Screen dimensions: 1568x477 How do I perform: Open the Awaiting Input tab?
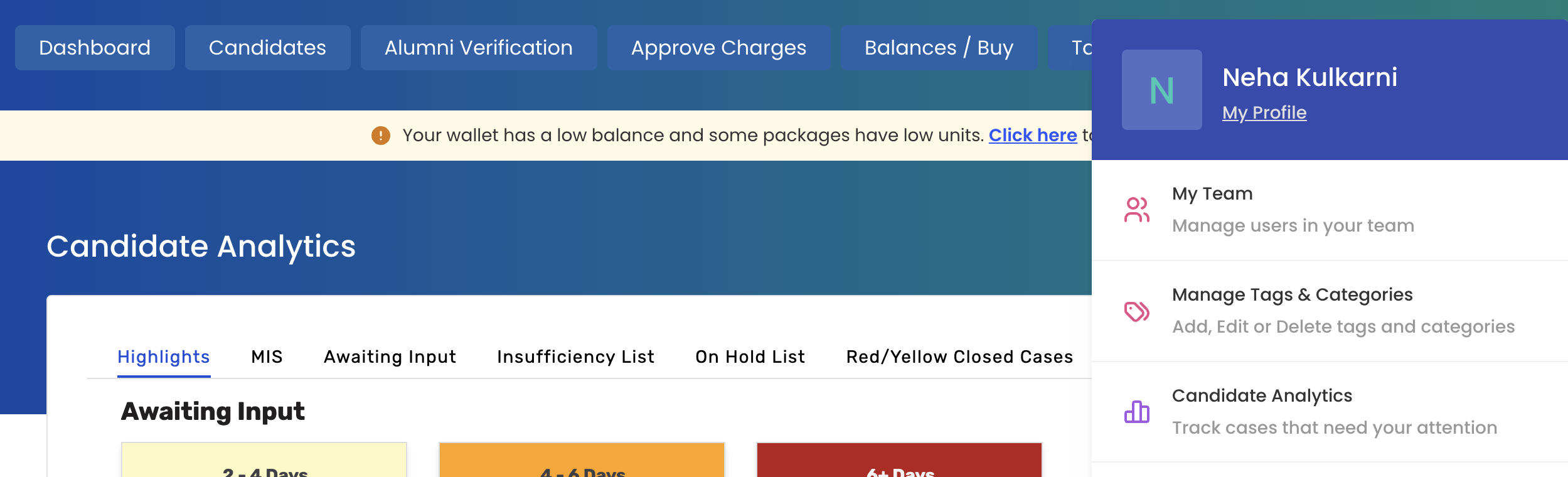click(390, 356)
